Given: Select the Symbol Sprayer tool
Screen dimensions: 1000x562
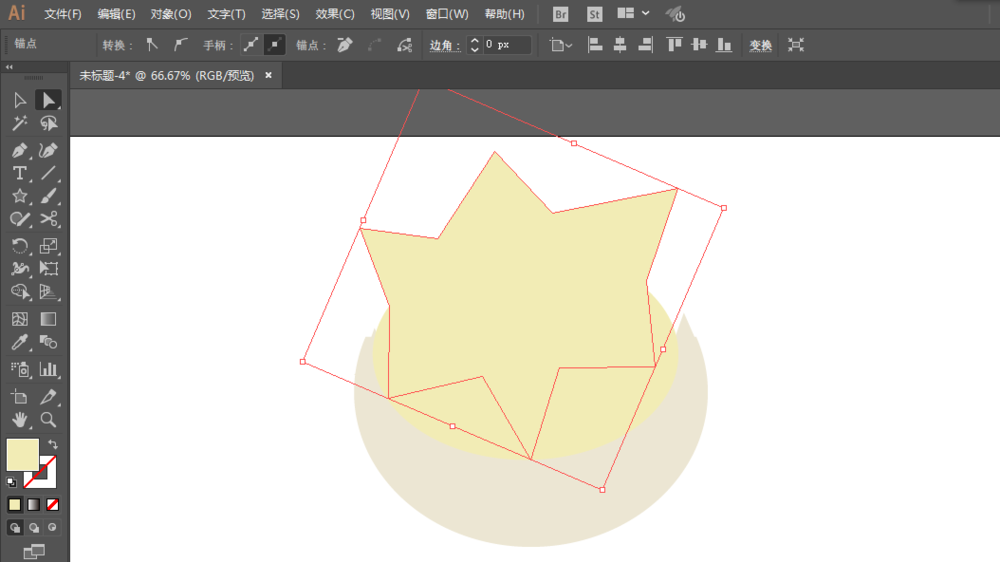Looking at the screenshot, I should [x=20, y=369].
